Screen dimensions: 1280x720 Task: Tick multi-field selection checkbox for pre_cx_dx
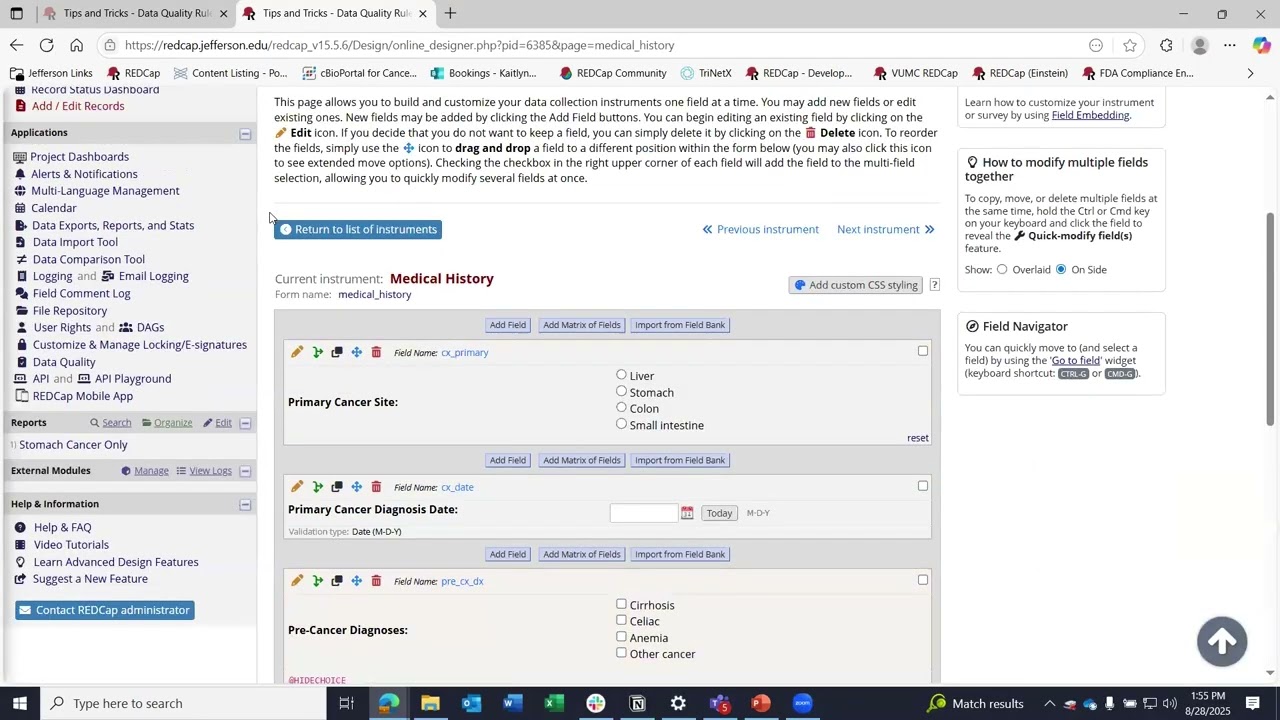[923, 580]
